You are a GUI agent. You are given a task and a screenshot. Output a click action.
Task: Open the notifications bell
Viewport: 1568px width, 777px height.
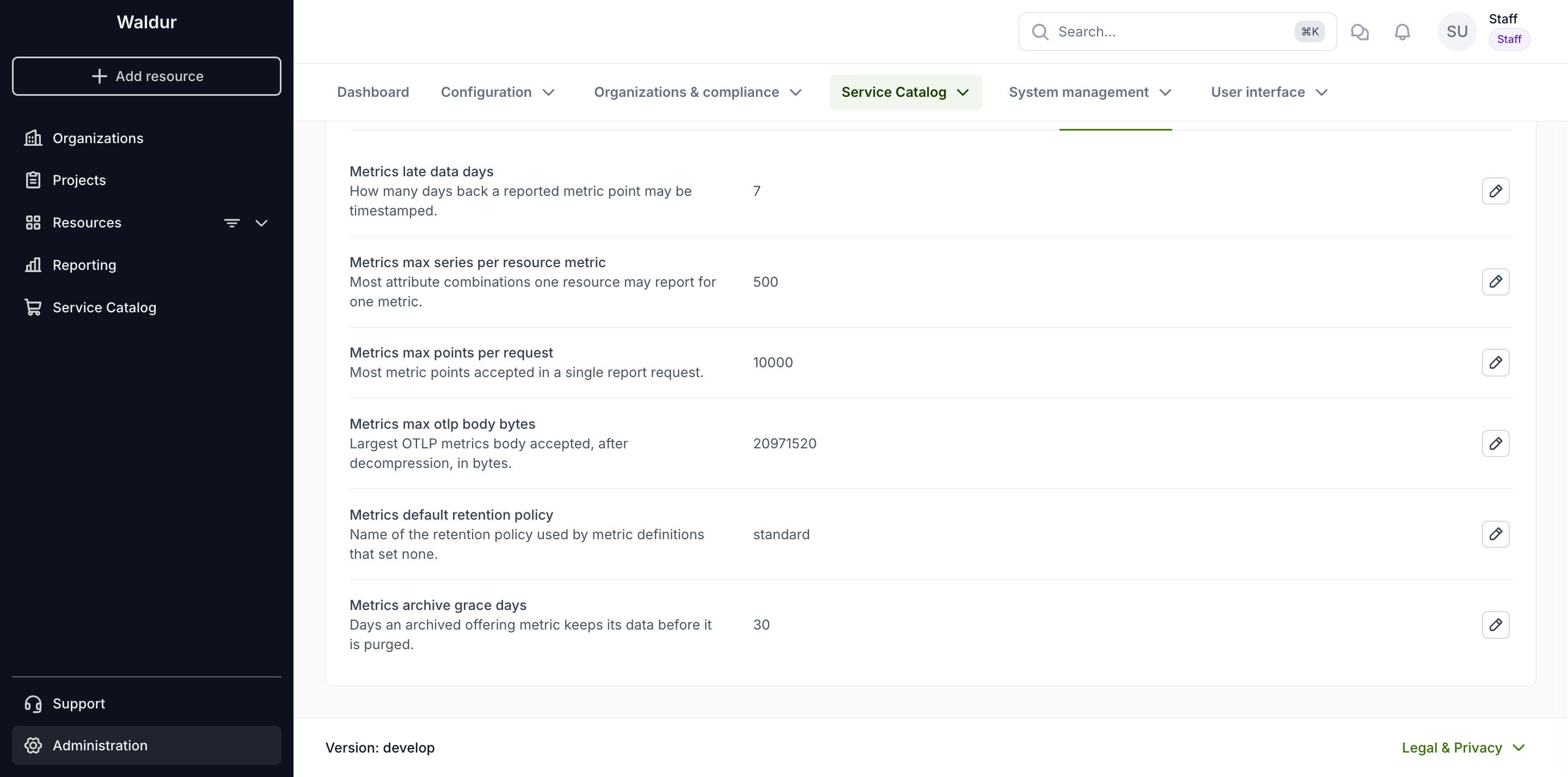click(x=1402, y=32)
